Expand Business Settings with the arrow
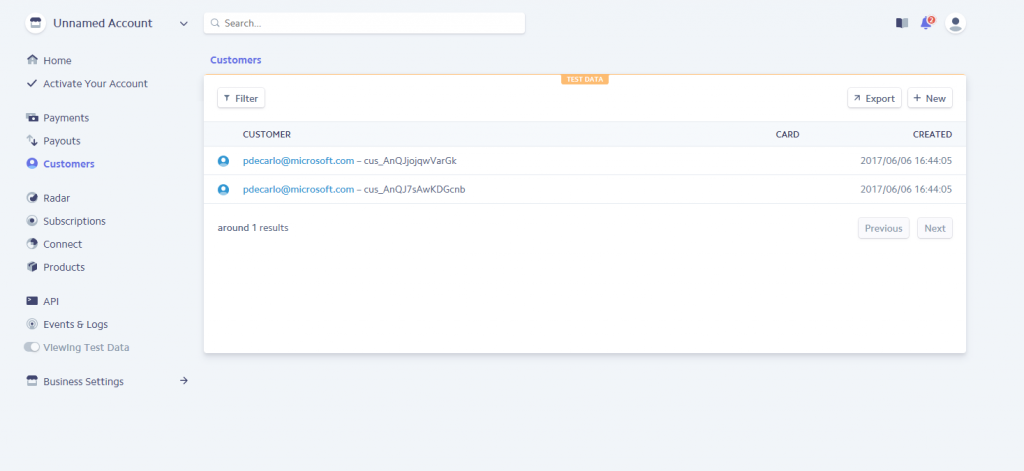 pyautogui.click(x=184, y=380)
